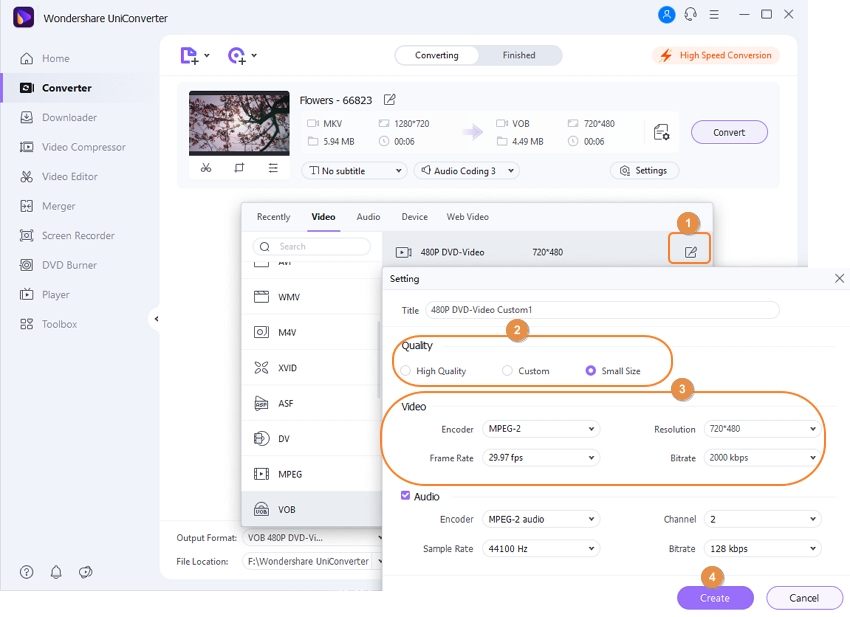Click the user account avatar icon
850x617 pixels.
(x=666, y=15)
